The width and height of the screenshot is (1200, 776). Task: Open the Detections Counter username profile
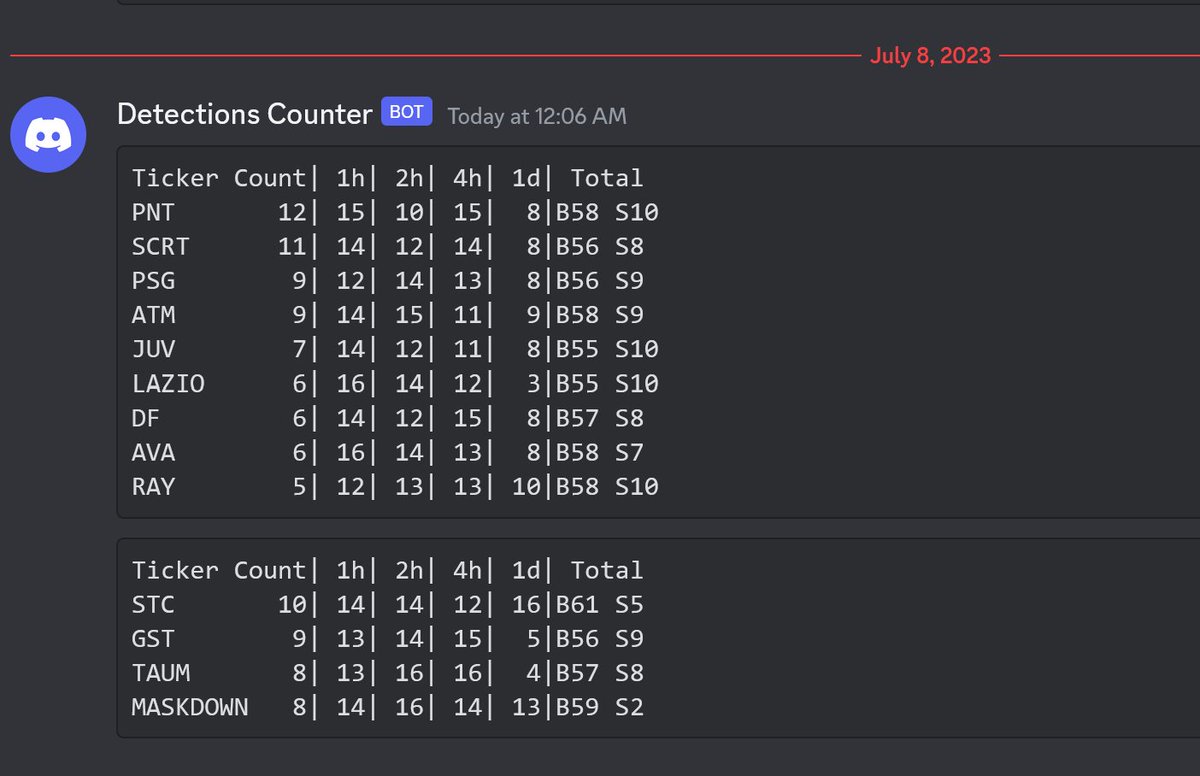244,114
